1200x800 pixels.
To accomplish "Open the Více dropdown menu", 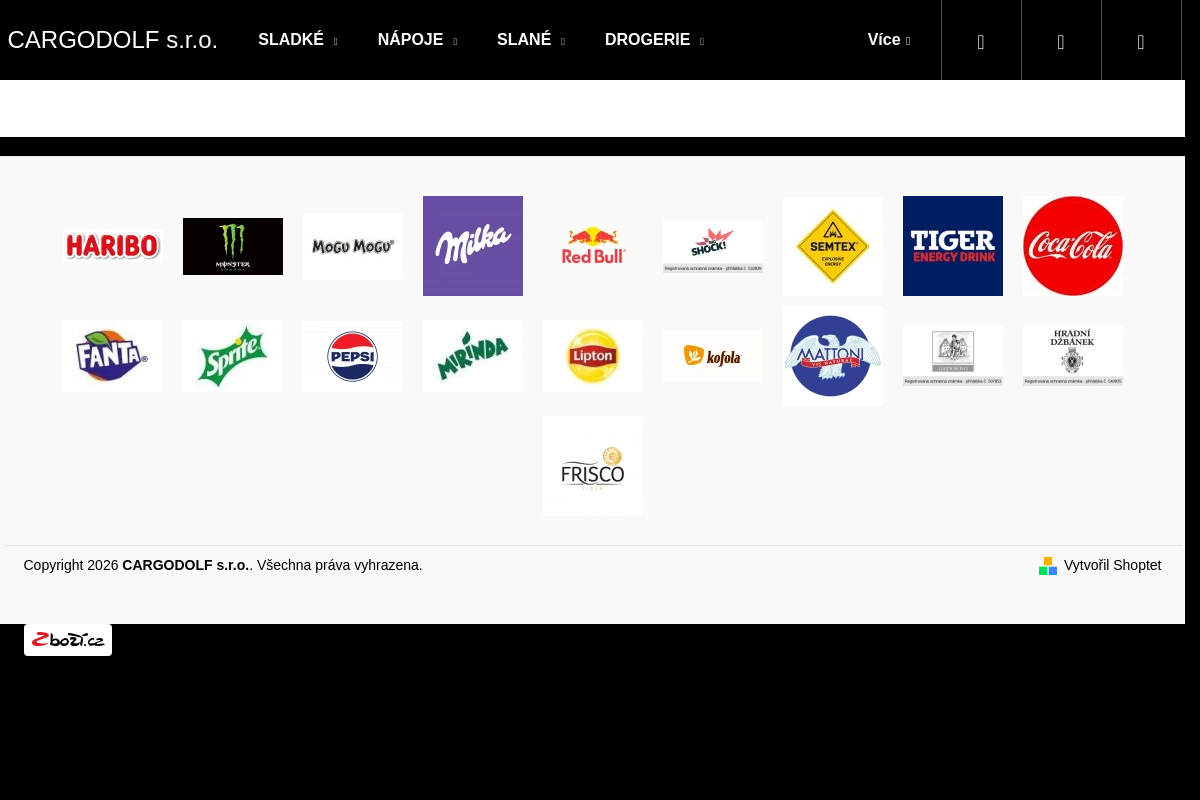I will click(x=889, y=40).
